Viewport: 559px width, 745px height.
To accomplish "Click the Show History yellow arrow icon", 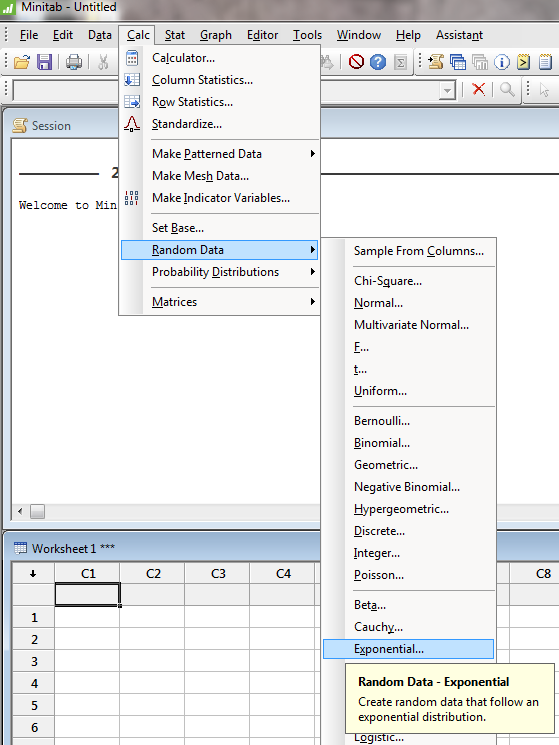I will click(x=523, y=62).
